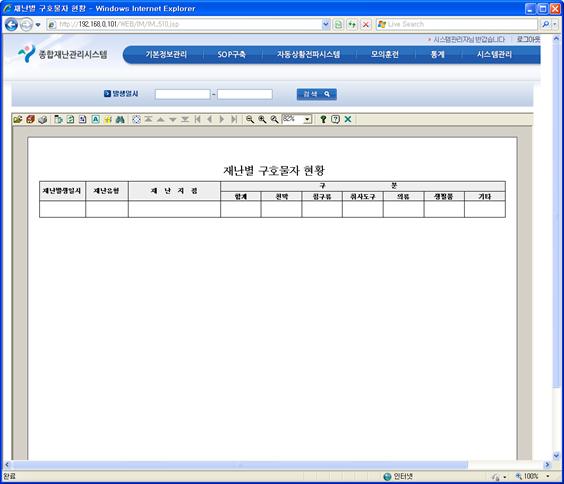Screen dimensions: 564x484
Task: Open the recent pages dropdown next to Forward
Action: coord(38,25)
